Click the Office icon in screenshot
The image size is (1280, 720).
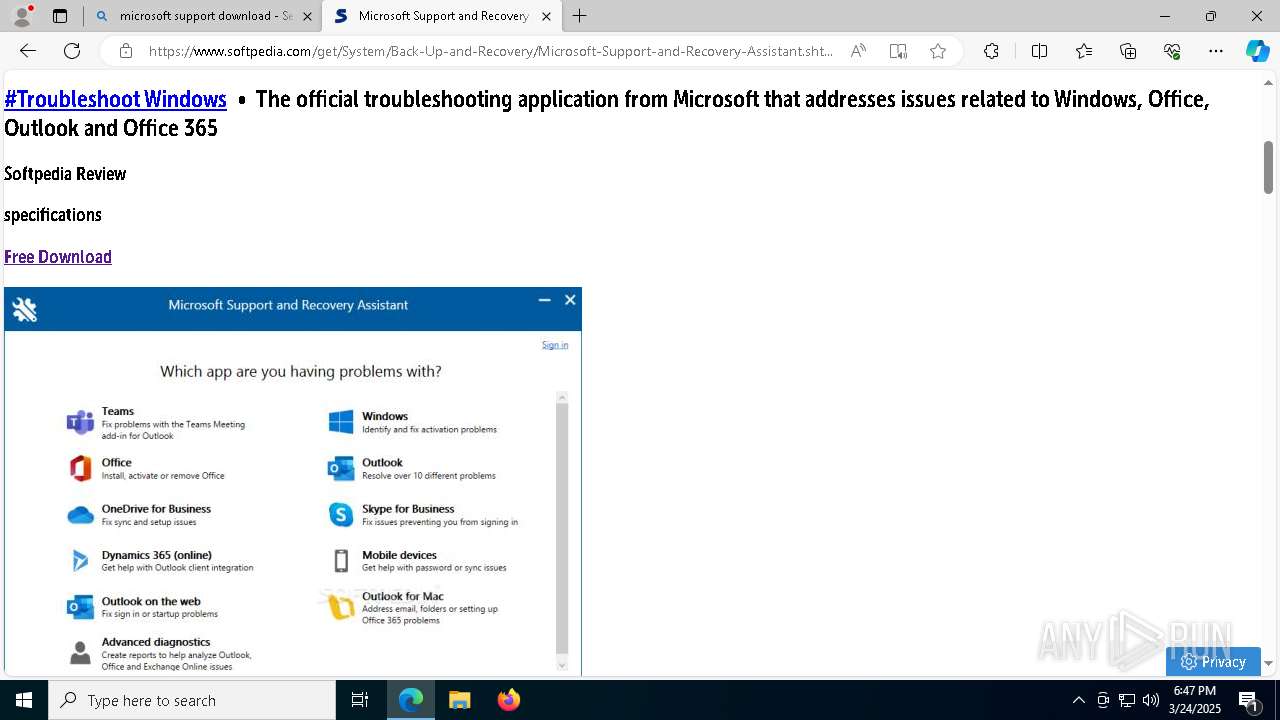tap(80, 468)
